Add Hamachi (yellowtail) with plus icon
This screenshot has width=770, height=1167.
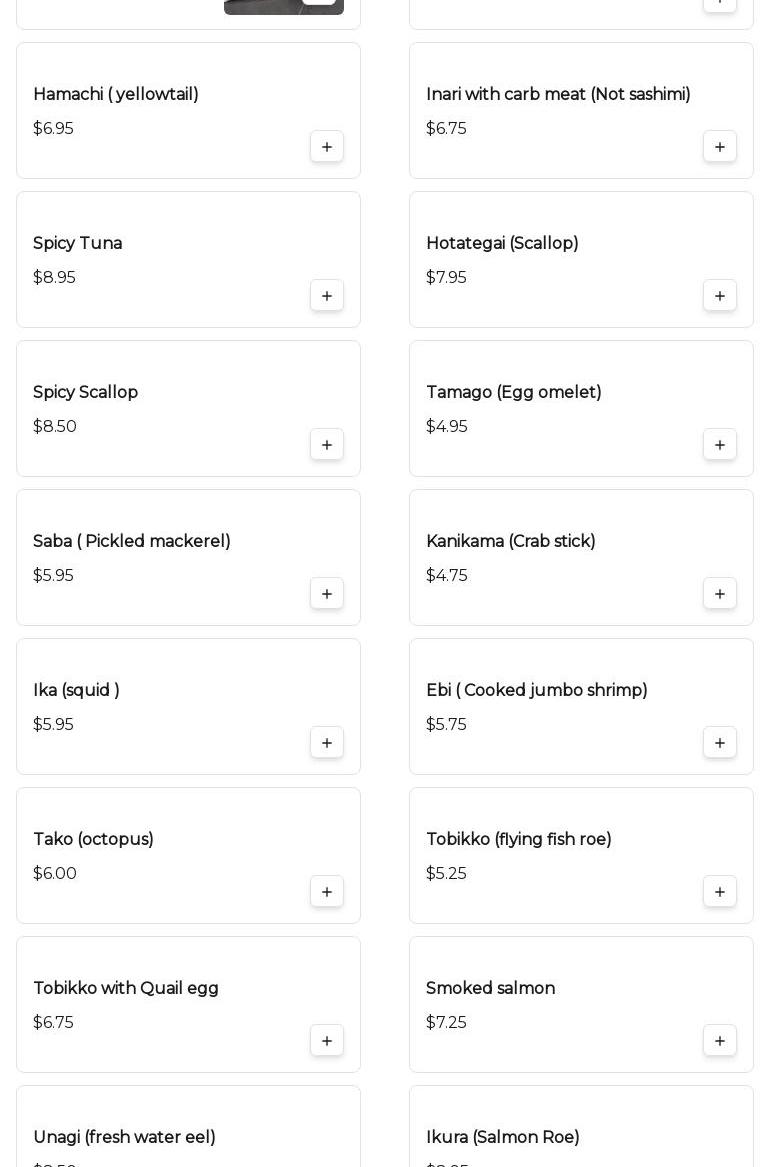click(327, 147)
